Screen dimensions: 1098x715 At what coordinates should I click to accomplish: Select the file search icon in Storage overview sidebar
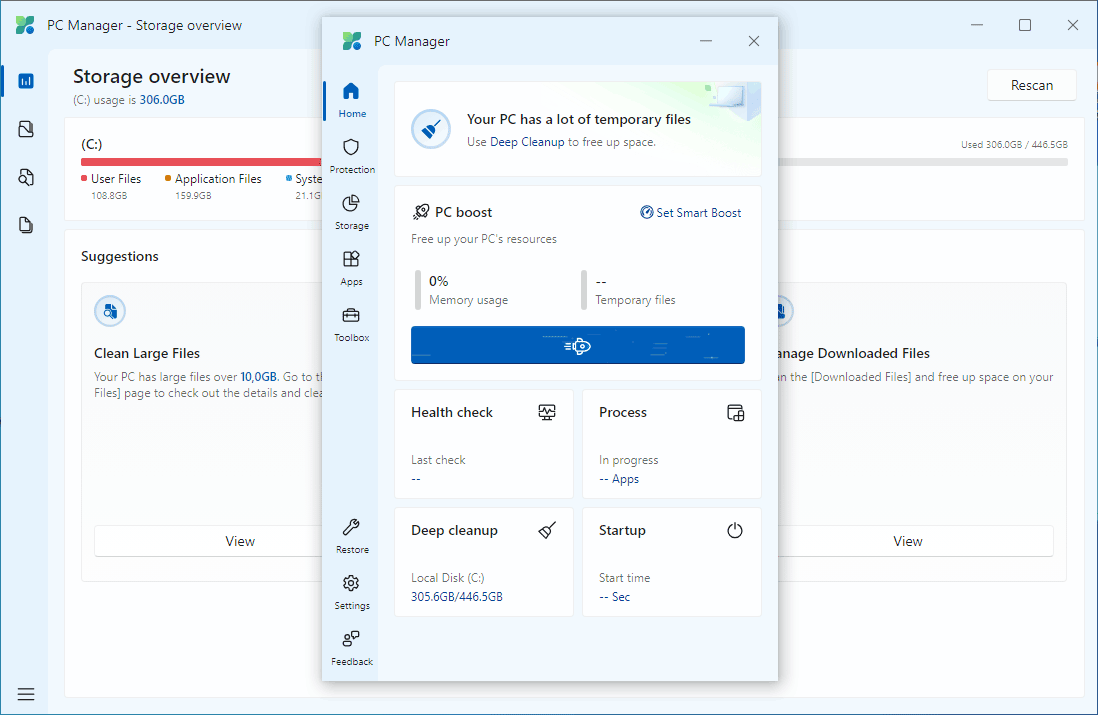pyautogui.click(x=26, y=177)
